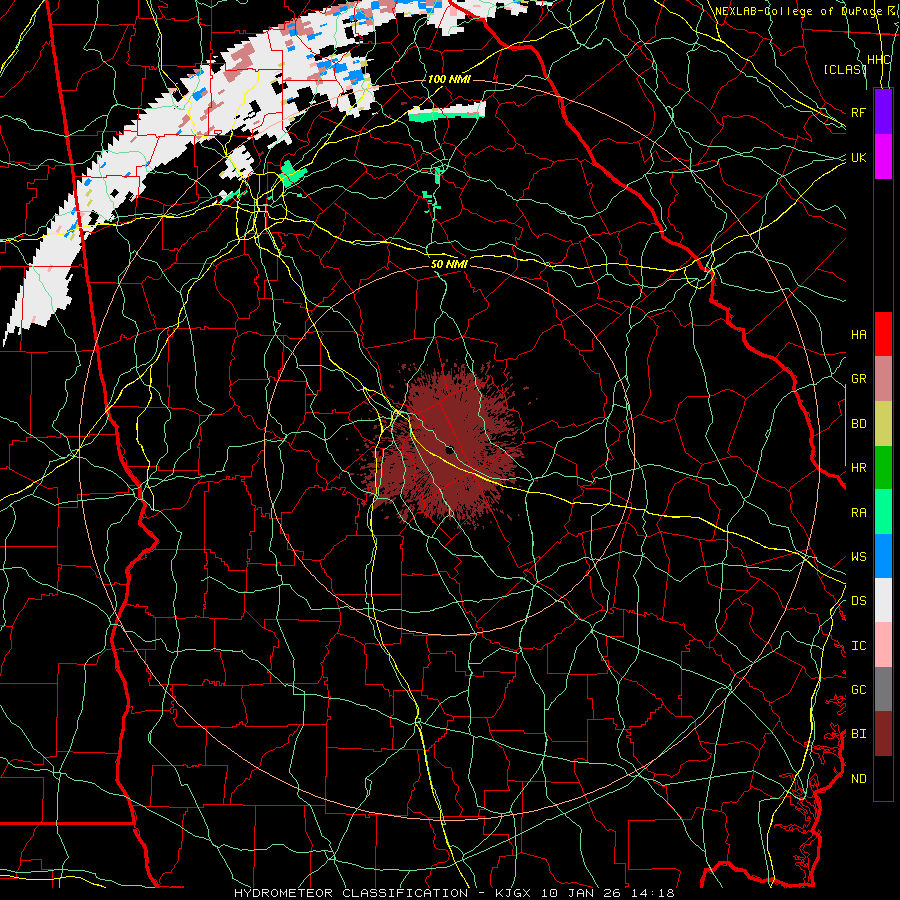Click the BD legend label
The width and height of the screenshot is (900, 900).
pos(858,424)
